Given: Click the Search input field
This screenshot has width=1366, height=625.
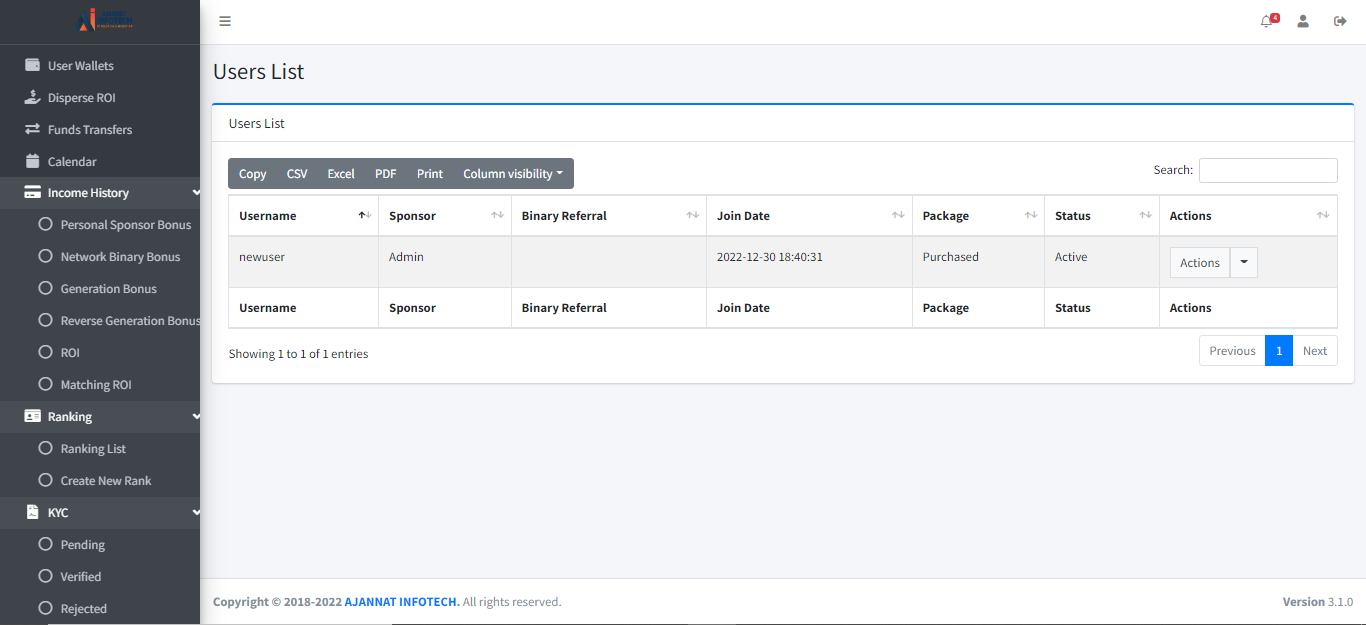Looking at the screenshot, I should click(x=1267, y=170).
